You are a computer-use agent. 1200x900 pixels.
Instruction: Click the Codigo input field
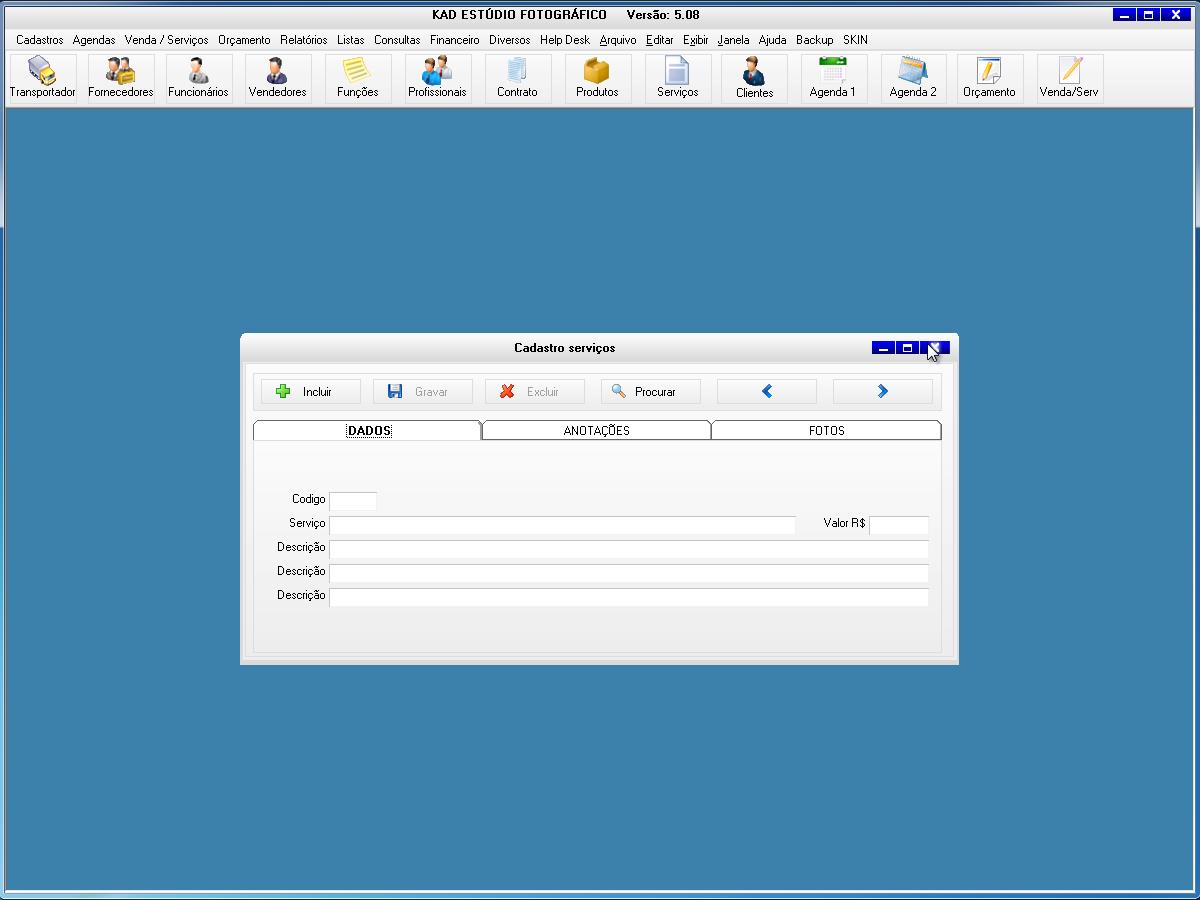(x=353, y=501)
